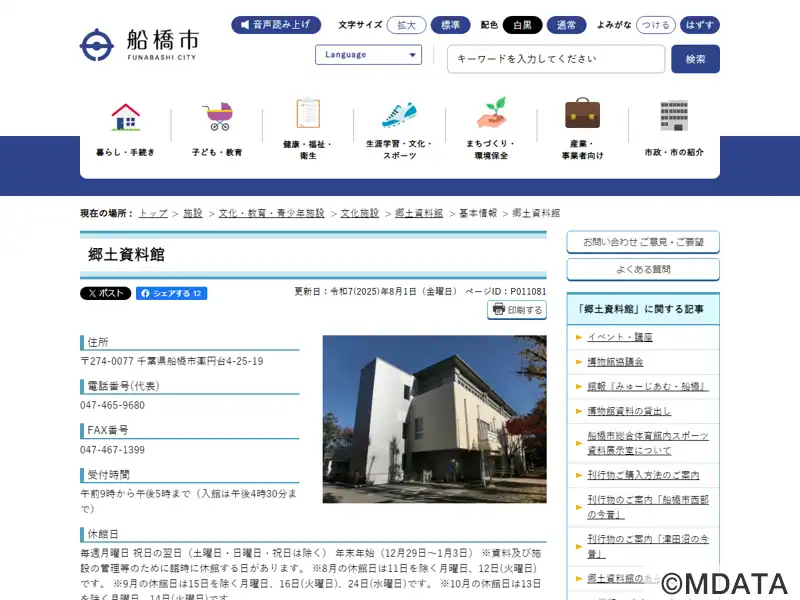Click the sneaker icon for 生涯学習・文化・スポーツ
The height and width of the screenshot is (600, 800).
coord(399,115)
